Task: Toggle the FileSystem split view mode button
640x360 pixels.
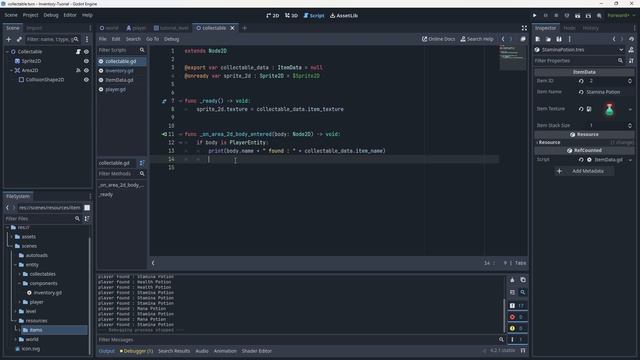Action: click(x=87, y=208)
